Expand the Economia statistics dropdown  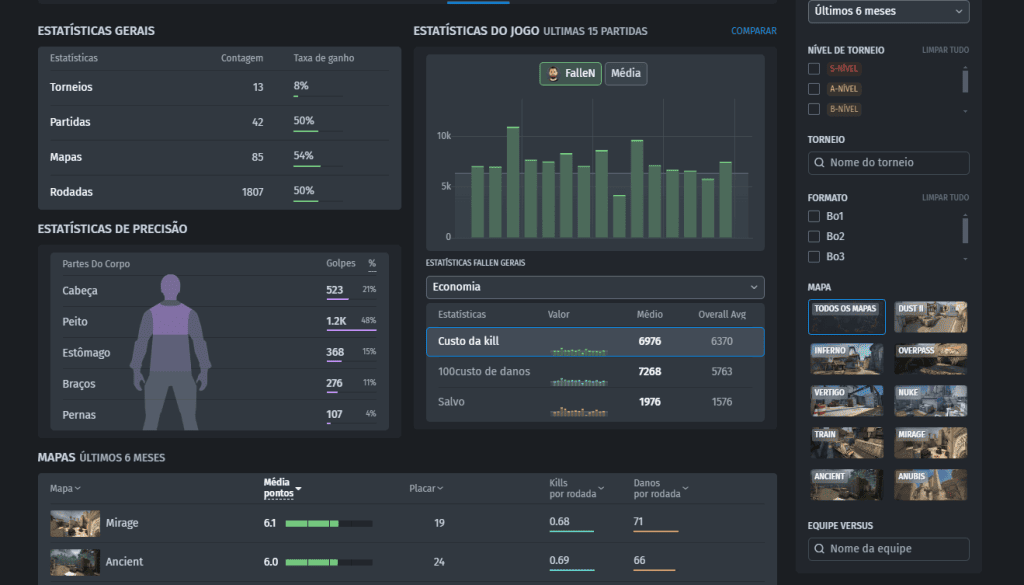coord(595,287)
